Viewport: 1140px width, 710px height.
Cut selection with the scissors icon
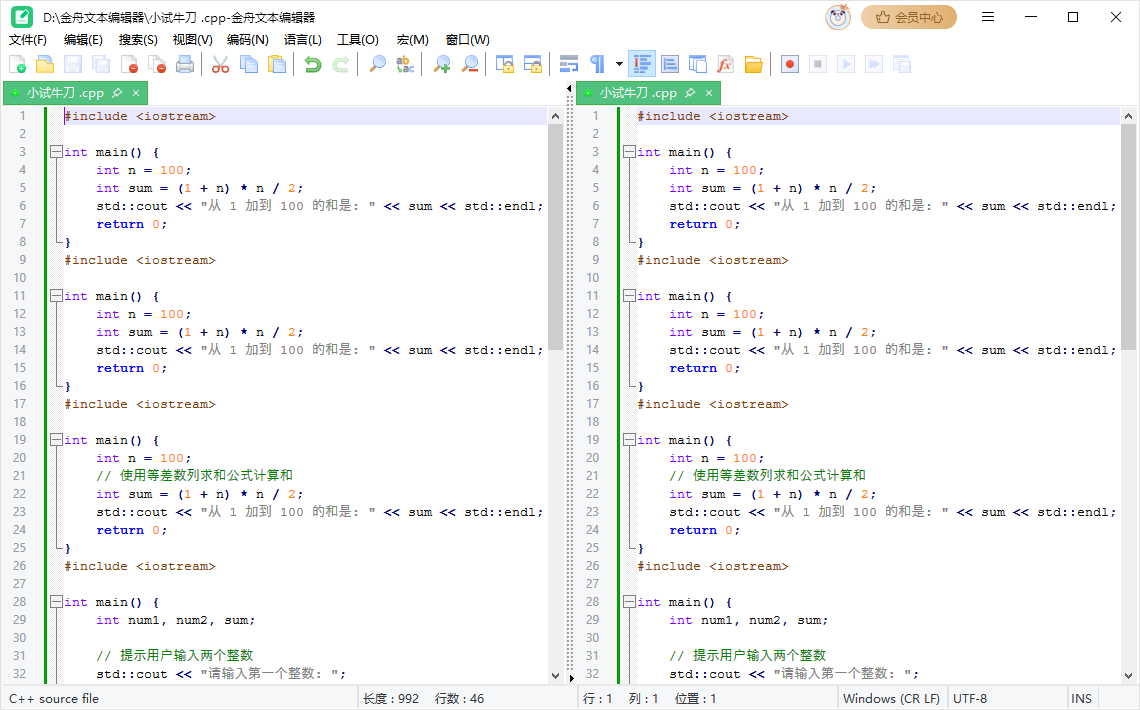tap(220, 65)
